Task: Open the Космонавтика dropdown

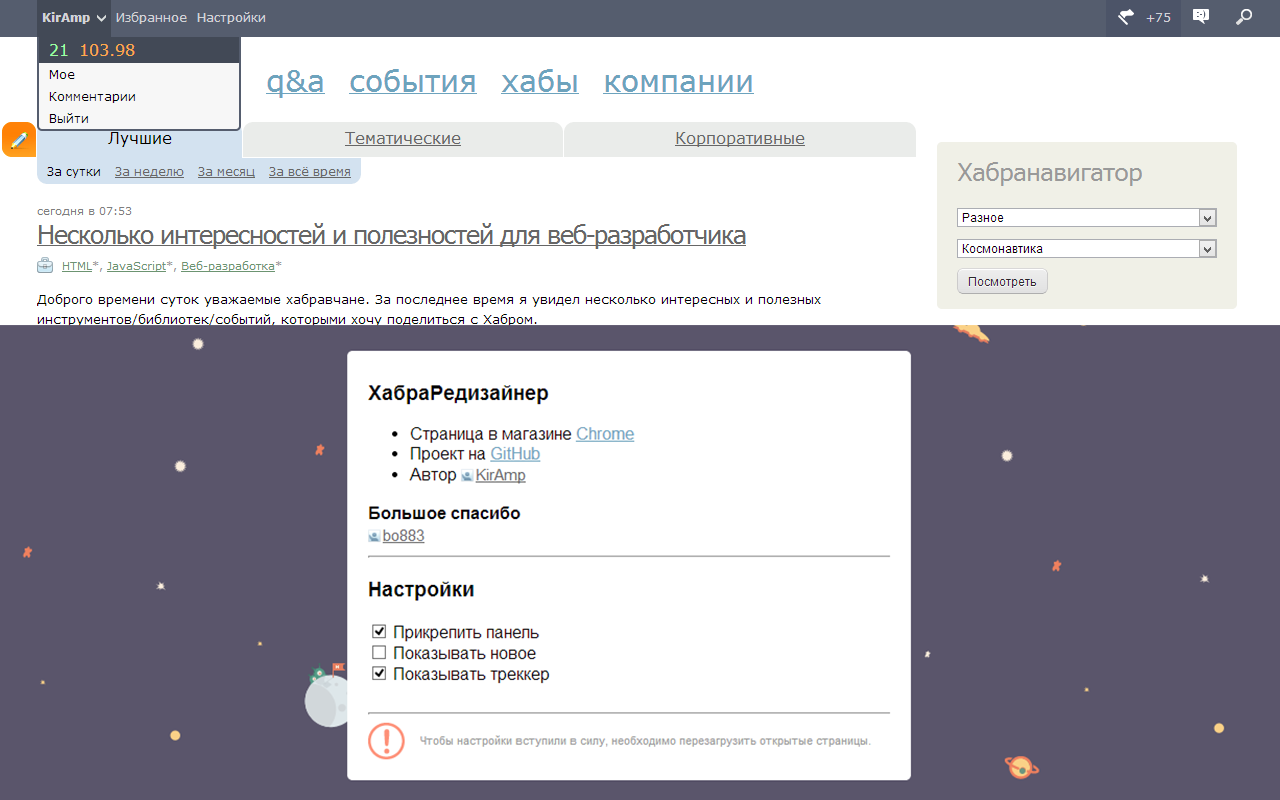Action: [x=1086, y=249]
